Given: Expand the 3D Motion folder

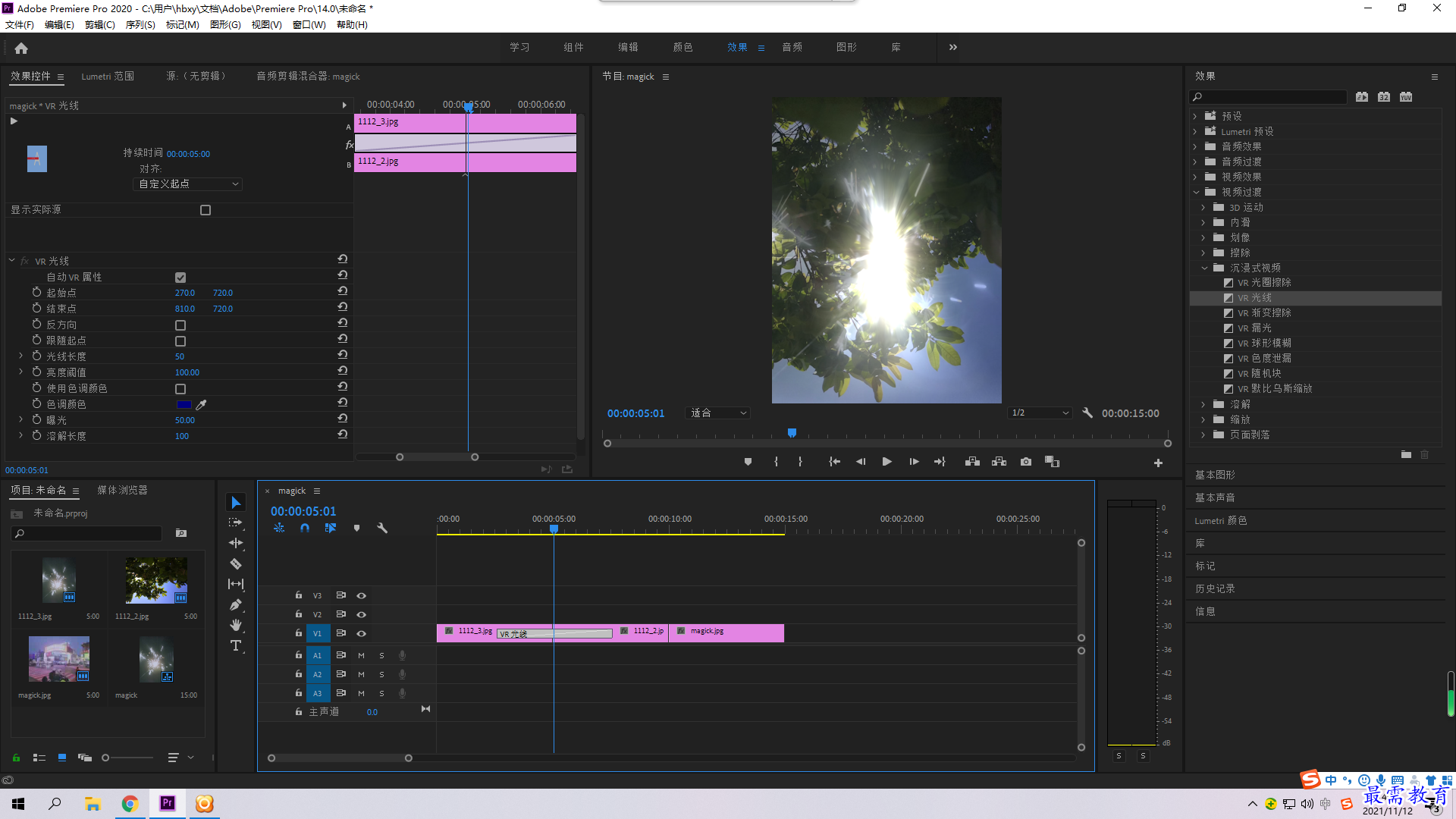Looking at the screenshot, I should [1203, 208].
